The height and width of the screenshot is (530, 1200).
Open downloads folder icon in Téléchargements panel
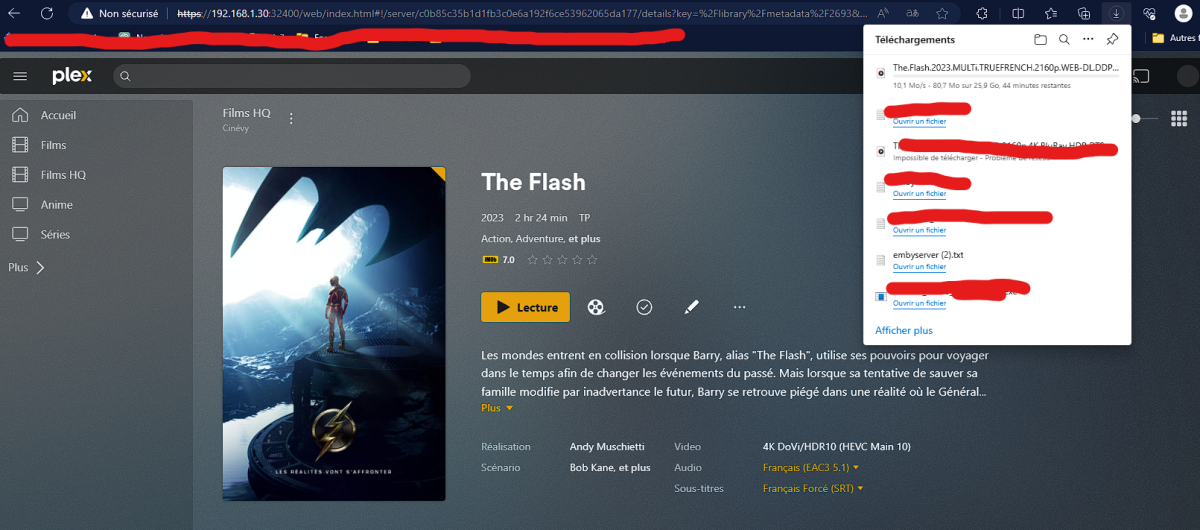[x=1040, y=40]
